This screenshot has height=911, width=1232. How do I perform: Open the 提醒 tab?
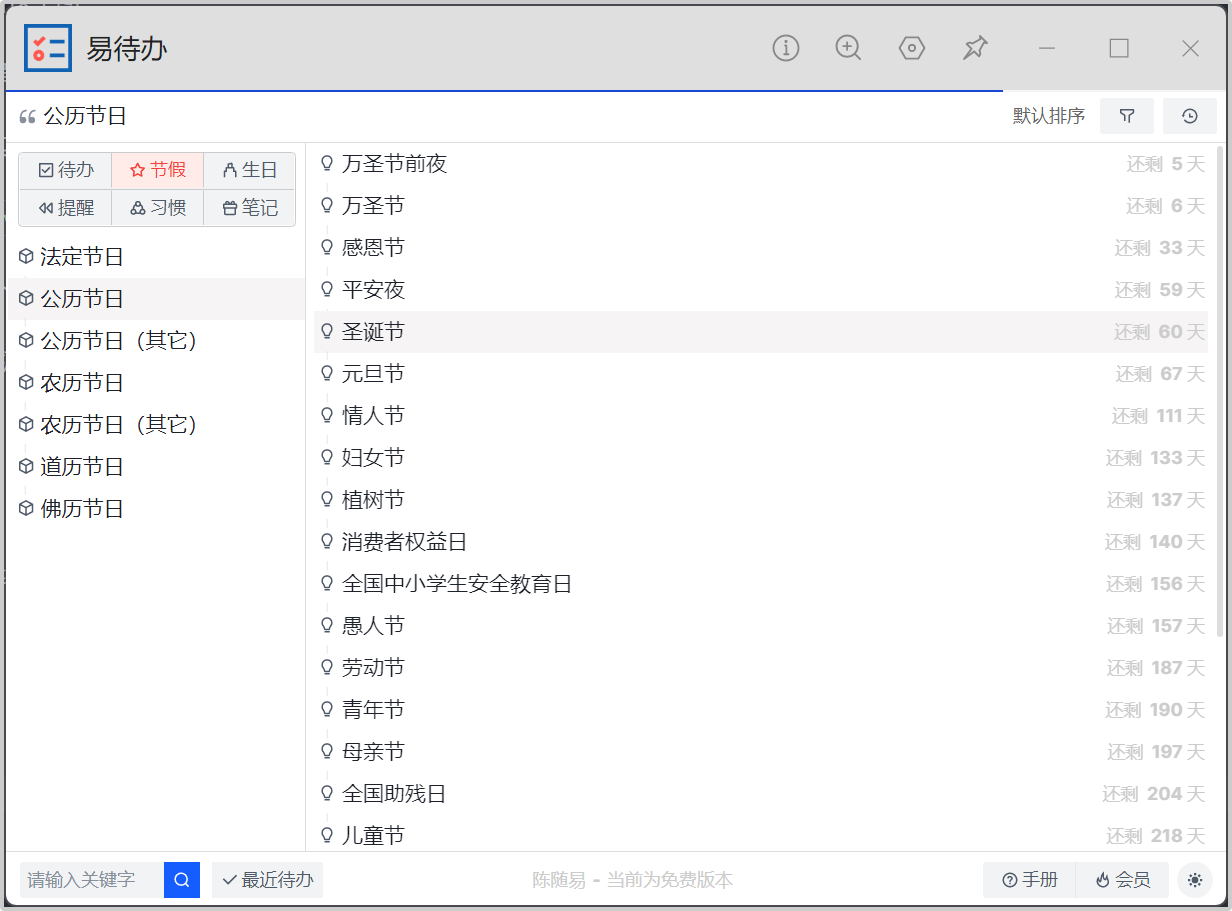(x=66, y=208)
